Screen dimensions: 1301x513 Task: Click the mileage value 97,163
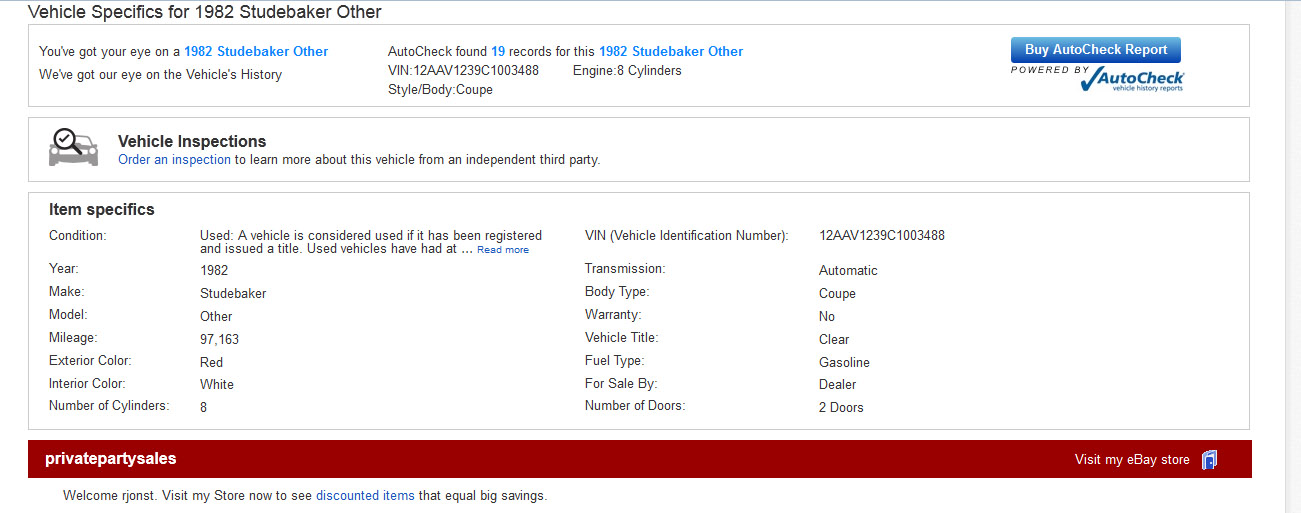pos(219,340)
